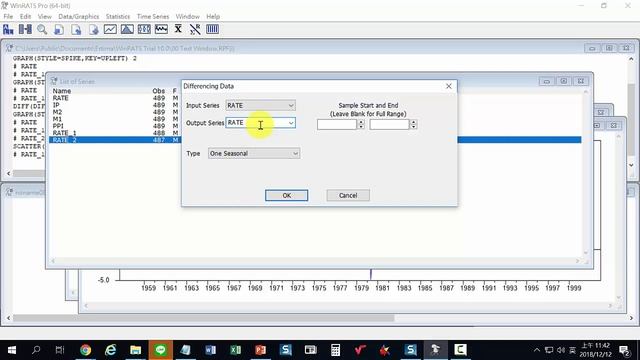The height and width of the screenshot is (360, 640).
Task: Click the first page icon after the magnifier
Action: tap(59, 29)
